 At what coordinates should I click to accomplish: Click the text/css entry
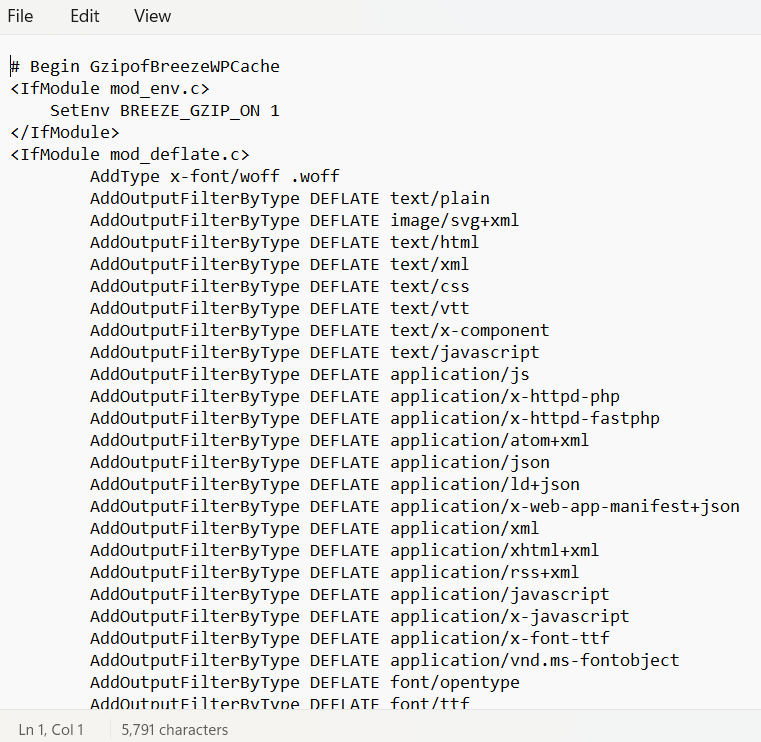(x=429, y=287)
